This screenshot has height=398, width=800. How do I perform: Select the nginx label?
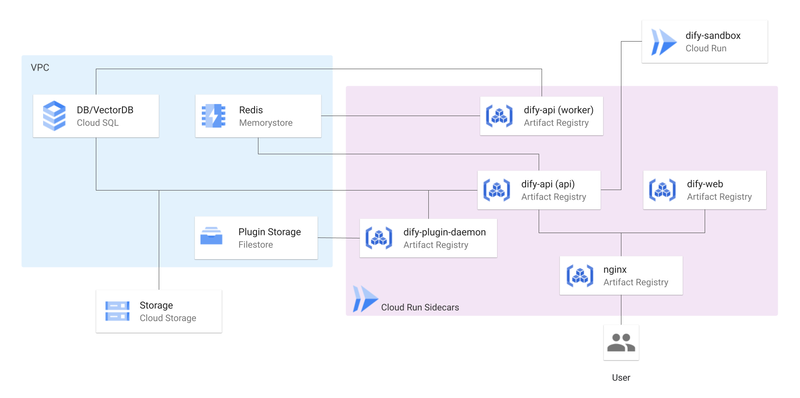click(615, 270)
